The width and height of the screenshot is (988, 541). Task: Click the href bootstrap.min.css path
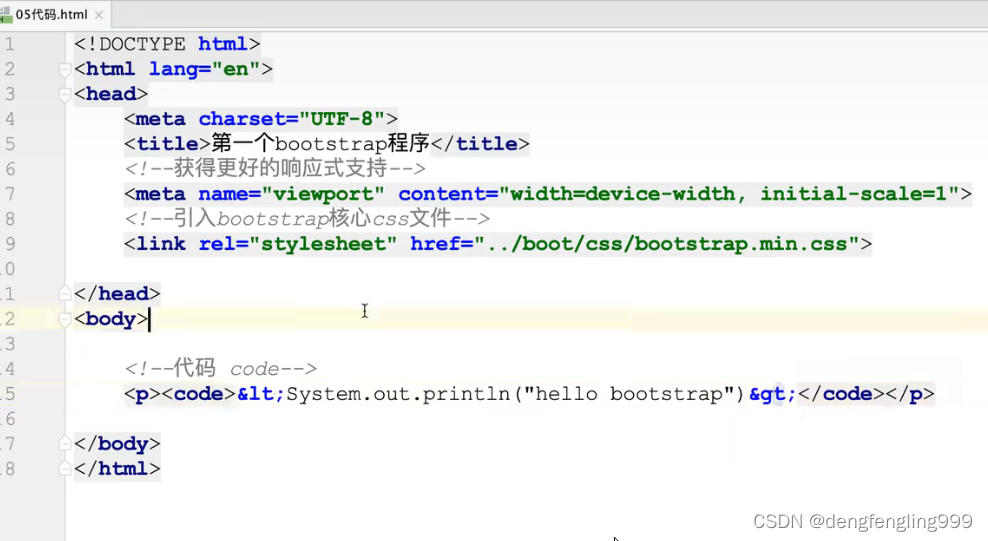[667, 244]
